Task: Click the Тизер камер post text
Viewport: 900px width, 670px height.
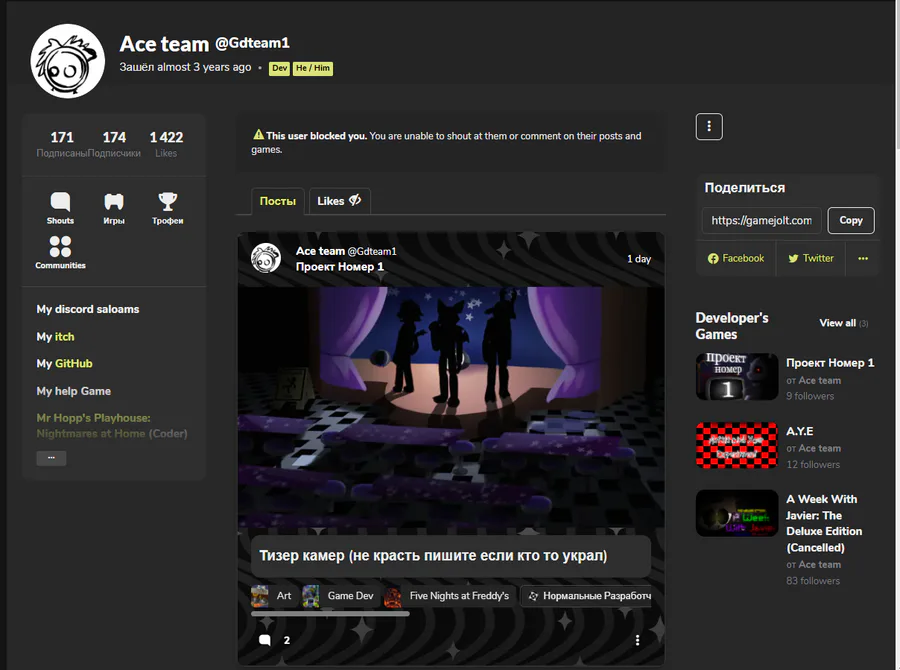Action: click(433, 556)
